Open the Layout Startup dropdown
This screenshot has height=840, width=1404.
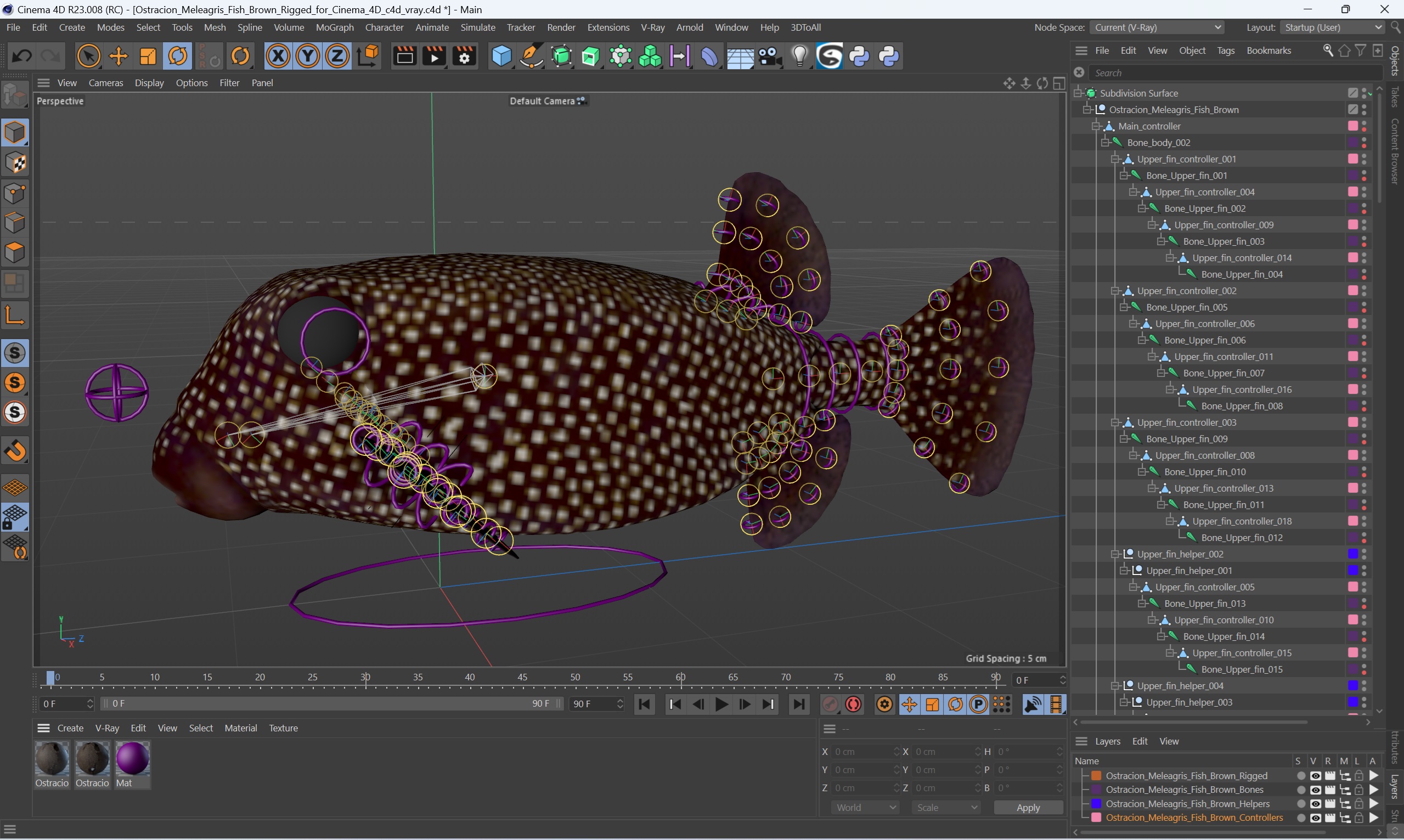click(1332, 27)
